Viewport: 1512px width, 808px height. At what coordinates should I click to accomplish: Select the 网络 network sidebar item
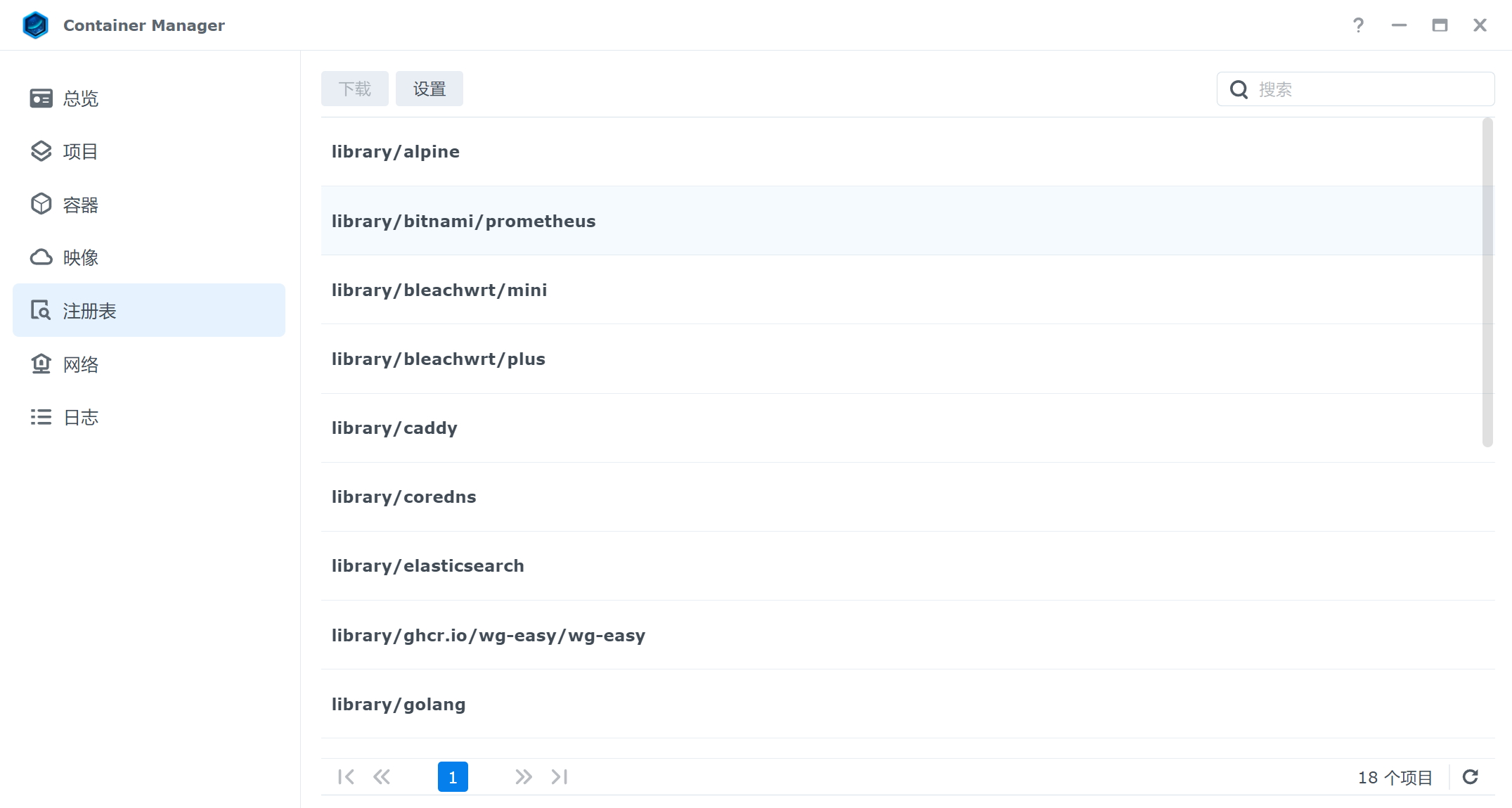click(79, 364)
